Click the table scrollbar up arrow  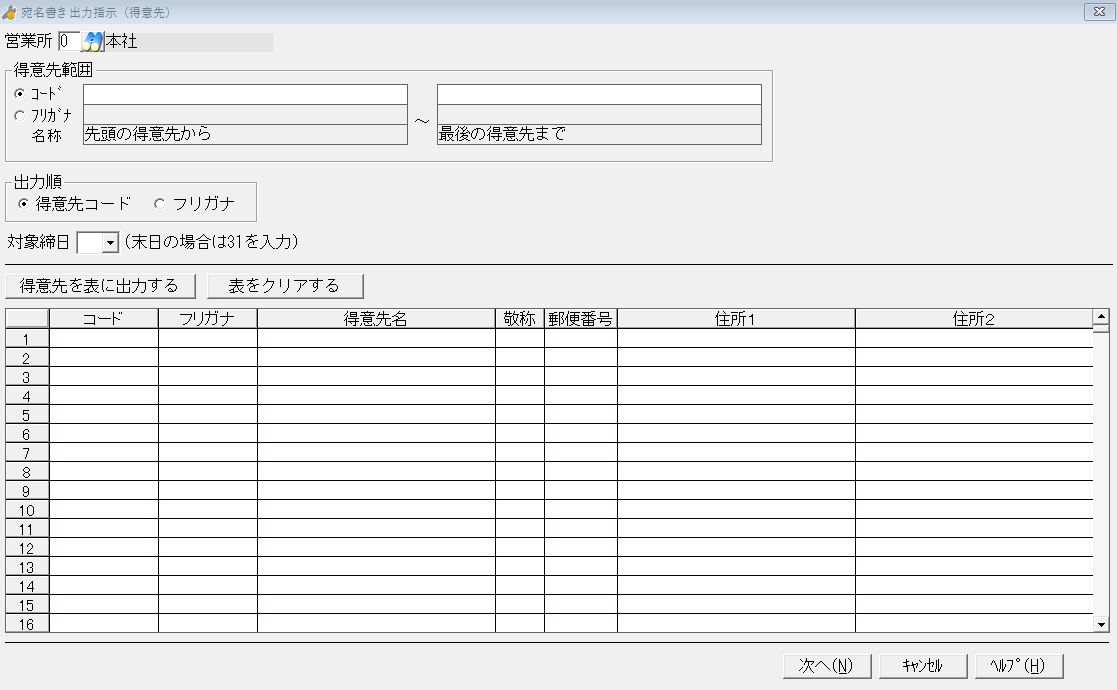tap(1101, 317)
